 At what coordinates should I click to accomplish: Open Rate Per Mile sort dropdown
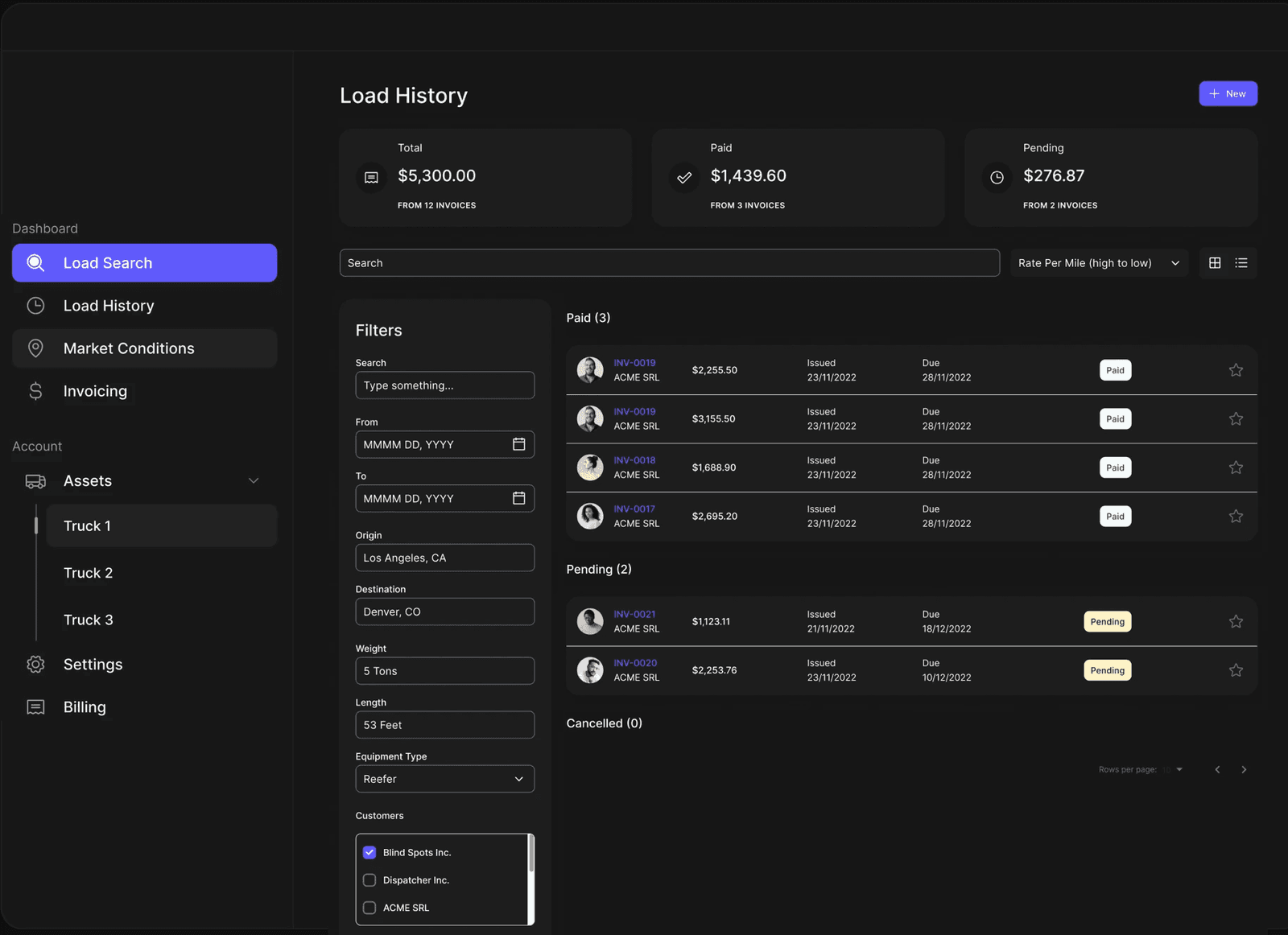coord(1099,263)
